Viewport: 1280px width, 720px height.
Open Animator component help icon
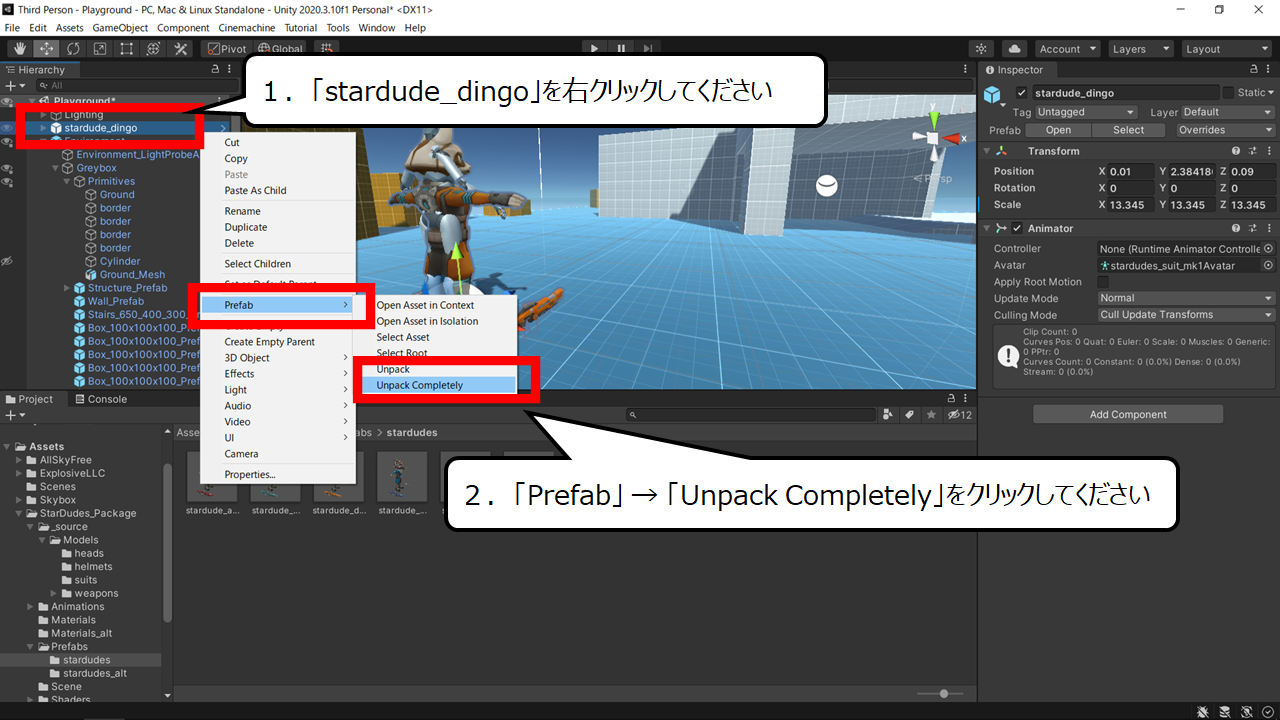pos(1236,228)
